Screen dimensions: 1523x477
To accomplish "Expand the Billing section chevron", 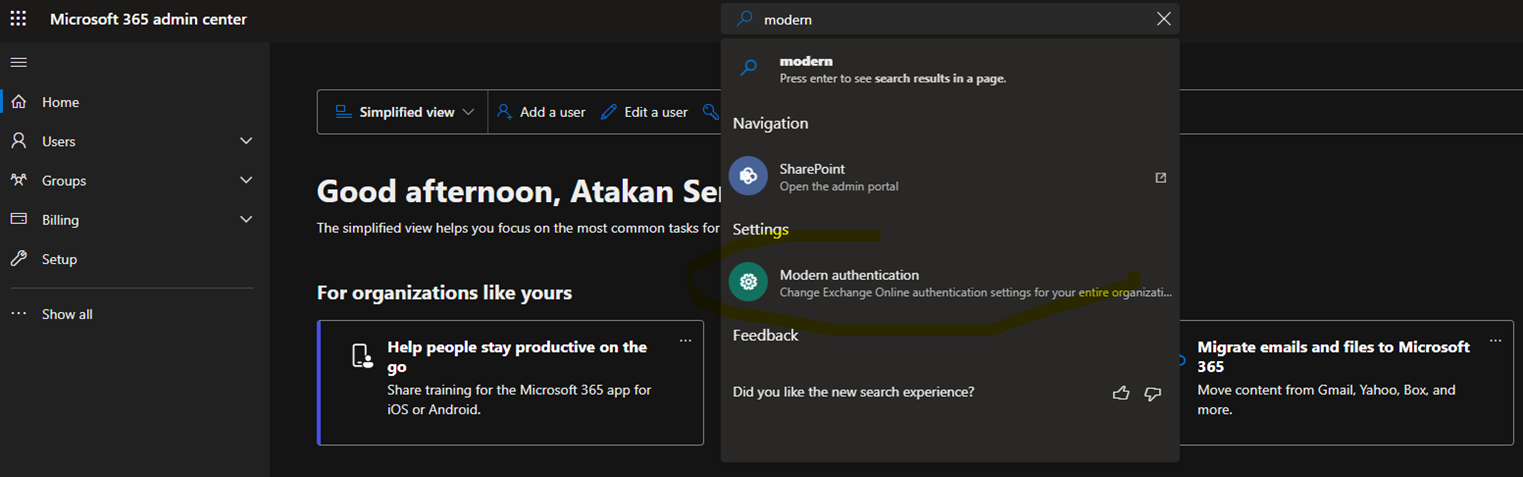I will (x=246, y=219).
